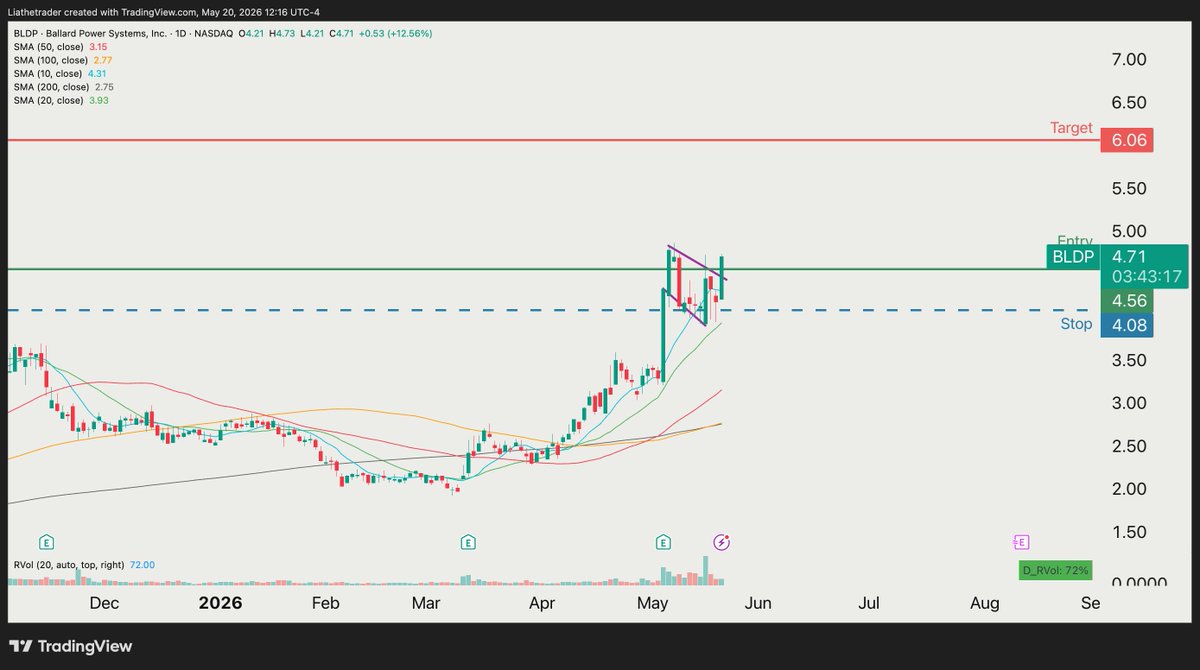Click the 'Jul' time axis label

[869, 603]
